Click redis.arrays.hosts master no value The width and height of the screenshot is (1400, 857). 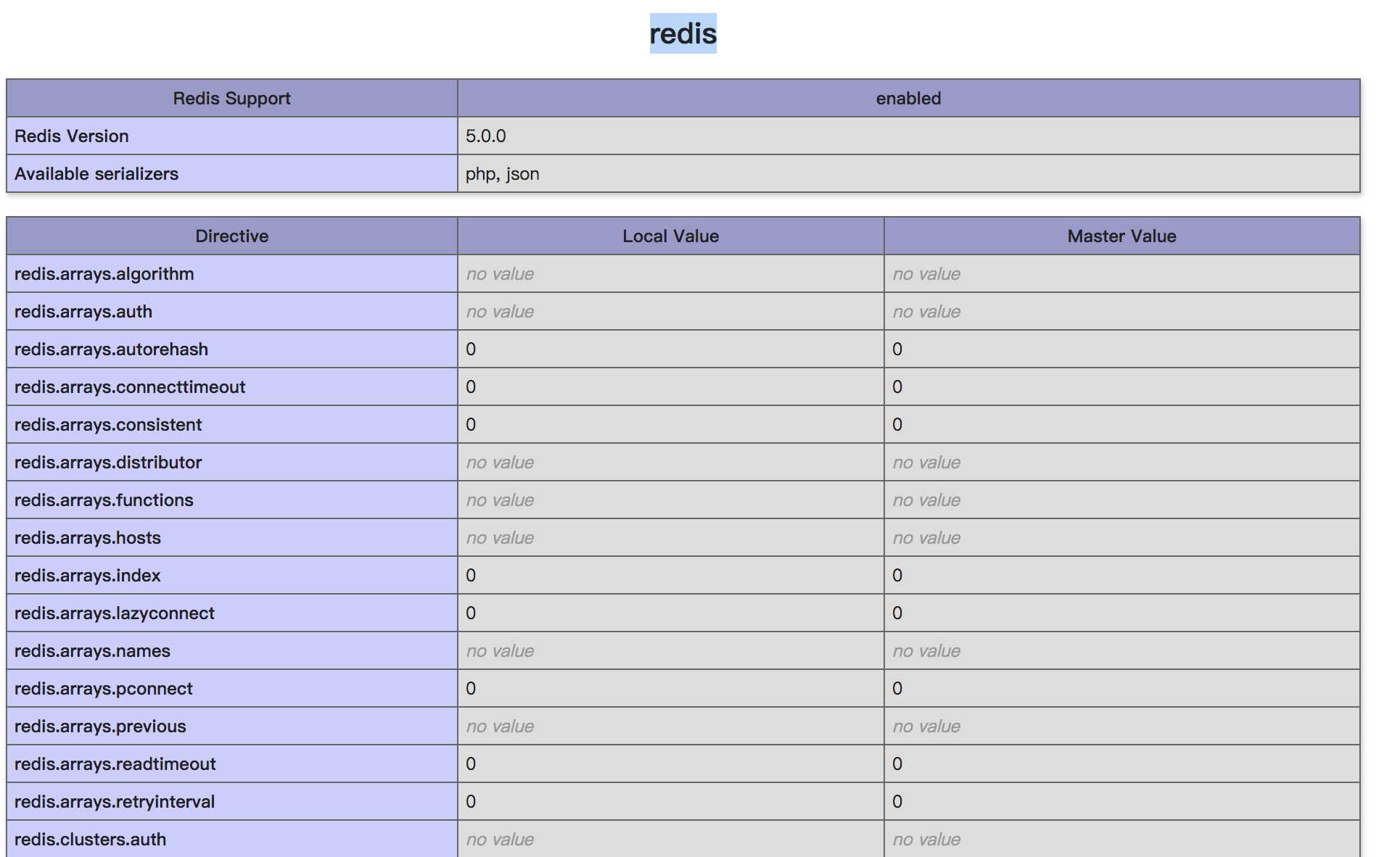coord(926,538)
